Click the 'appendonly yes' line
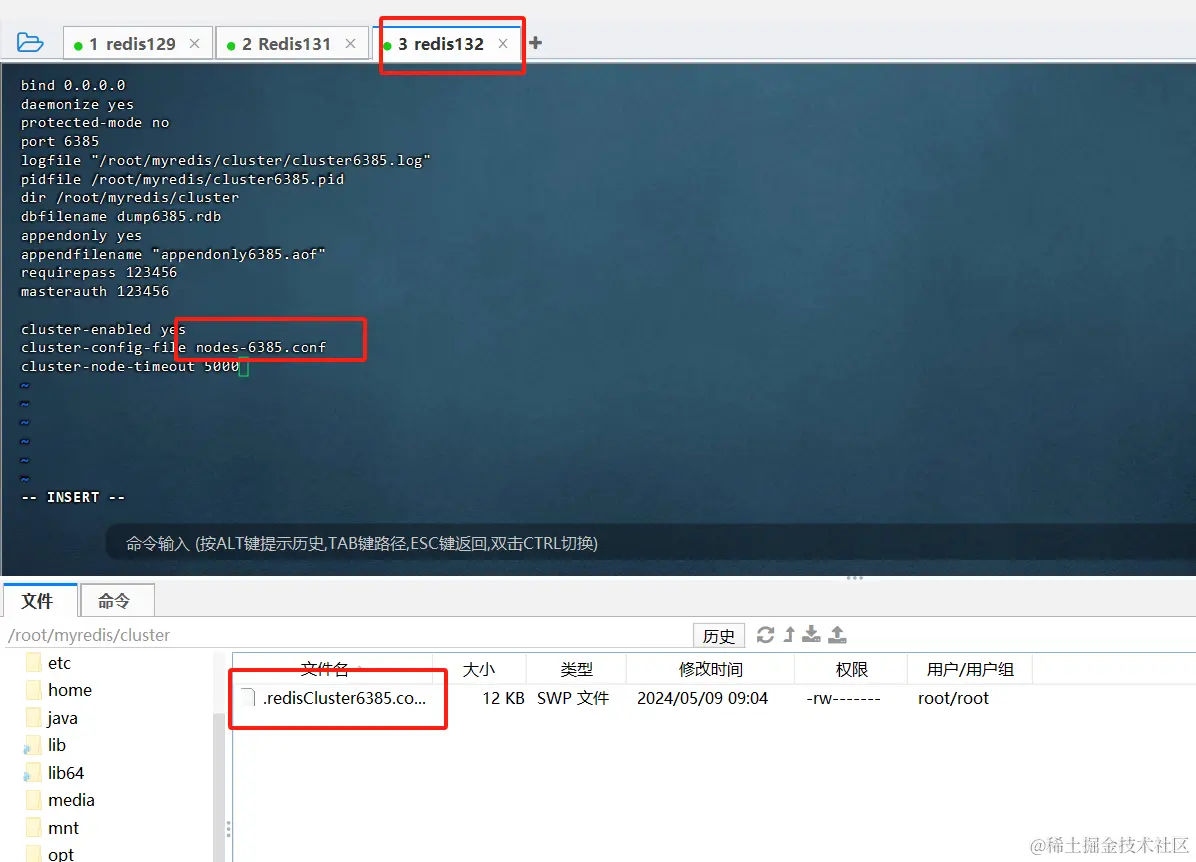 coord(81,235)
